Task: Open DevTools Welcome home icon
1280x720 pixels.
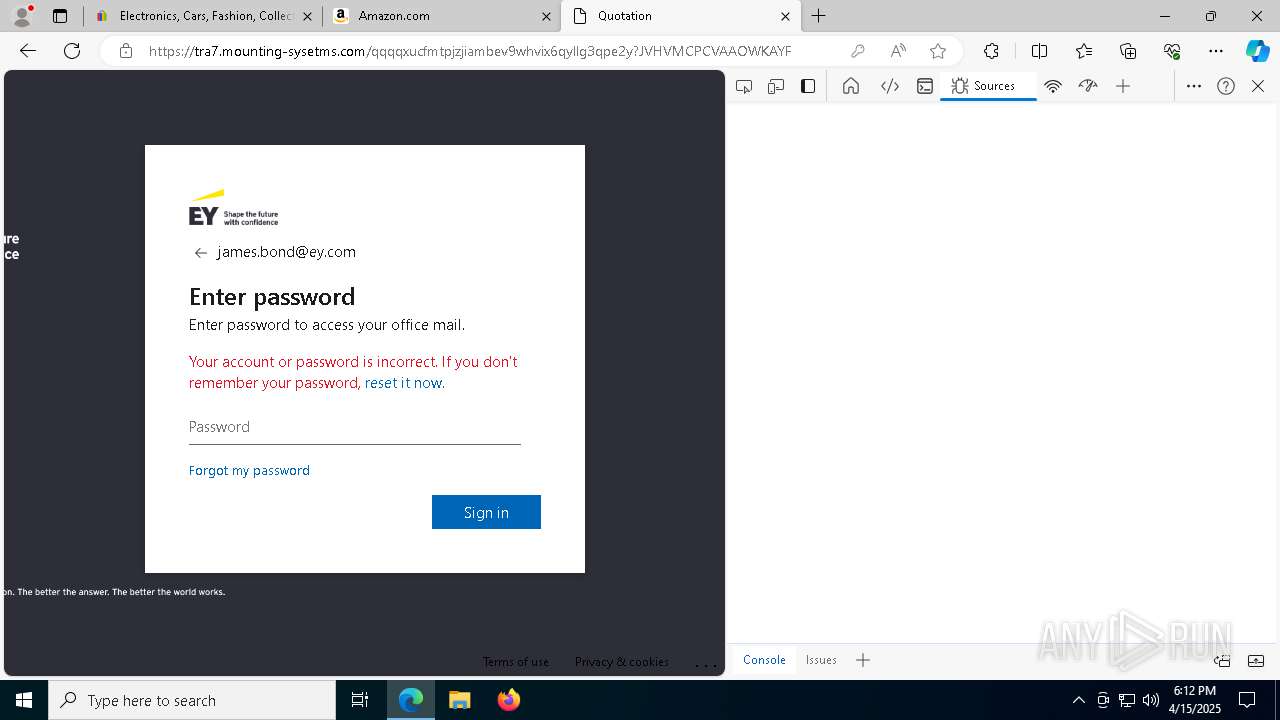Action: tap(851, 86)
